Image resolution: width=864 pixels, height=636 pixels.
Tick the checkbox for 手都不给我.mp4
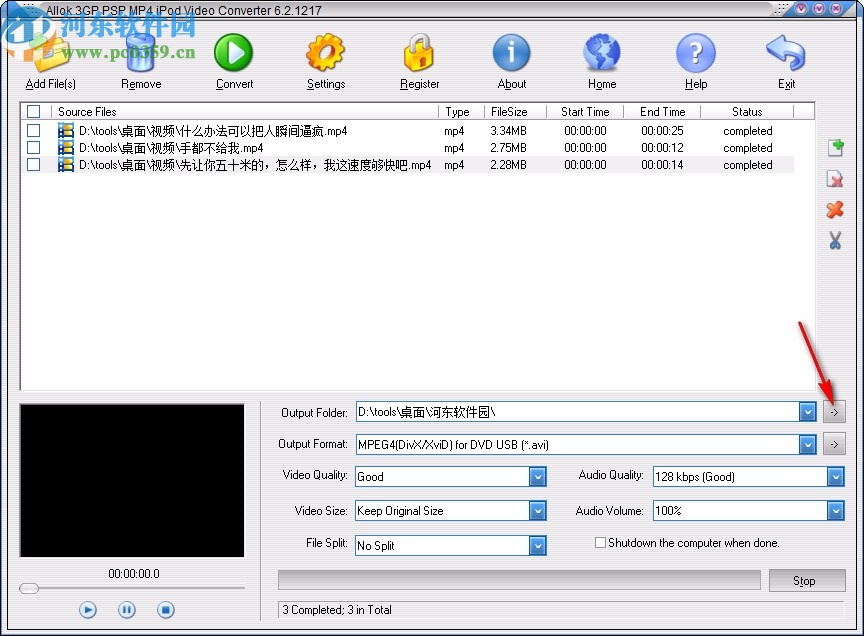[x=33, y=147]
